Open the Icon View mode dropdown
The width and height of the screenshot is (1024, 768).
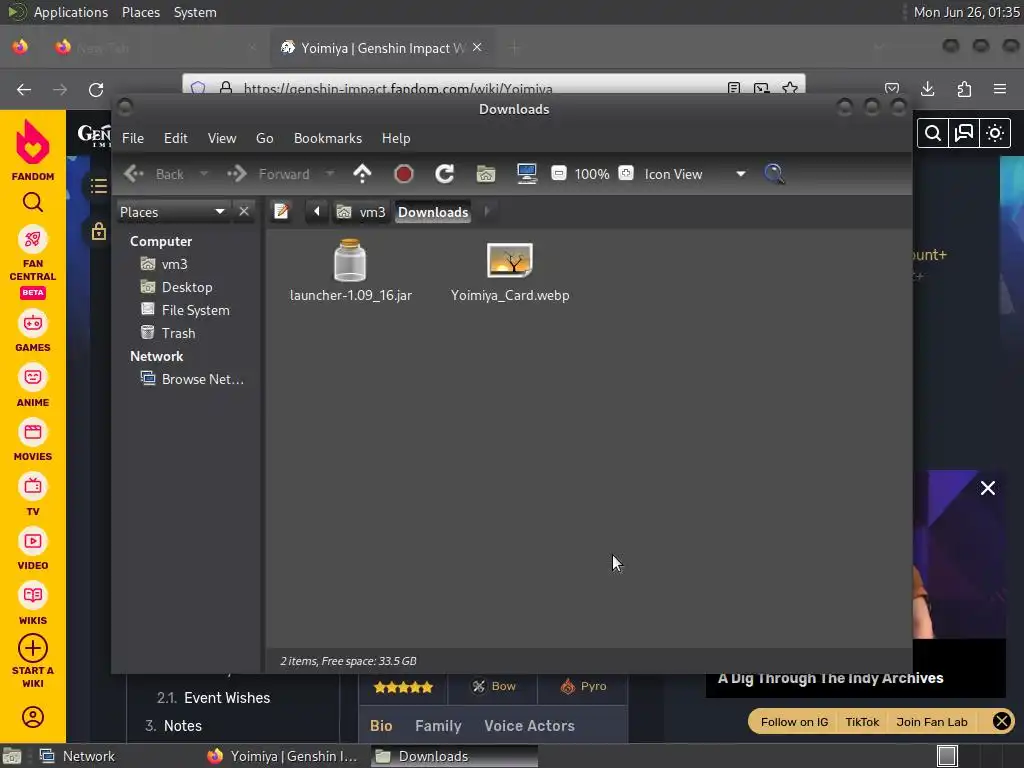(695, 174)
